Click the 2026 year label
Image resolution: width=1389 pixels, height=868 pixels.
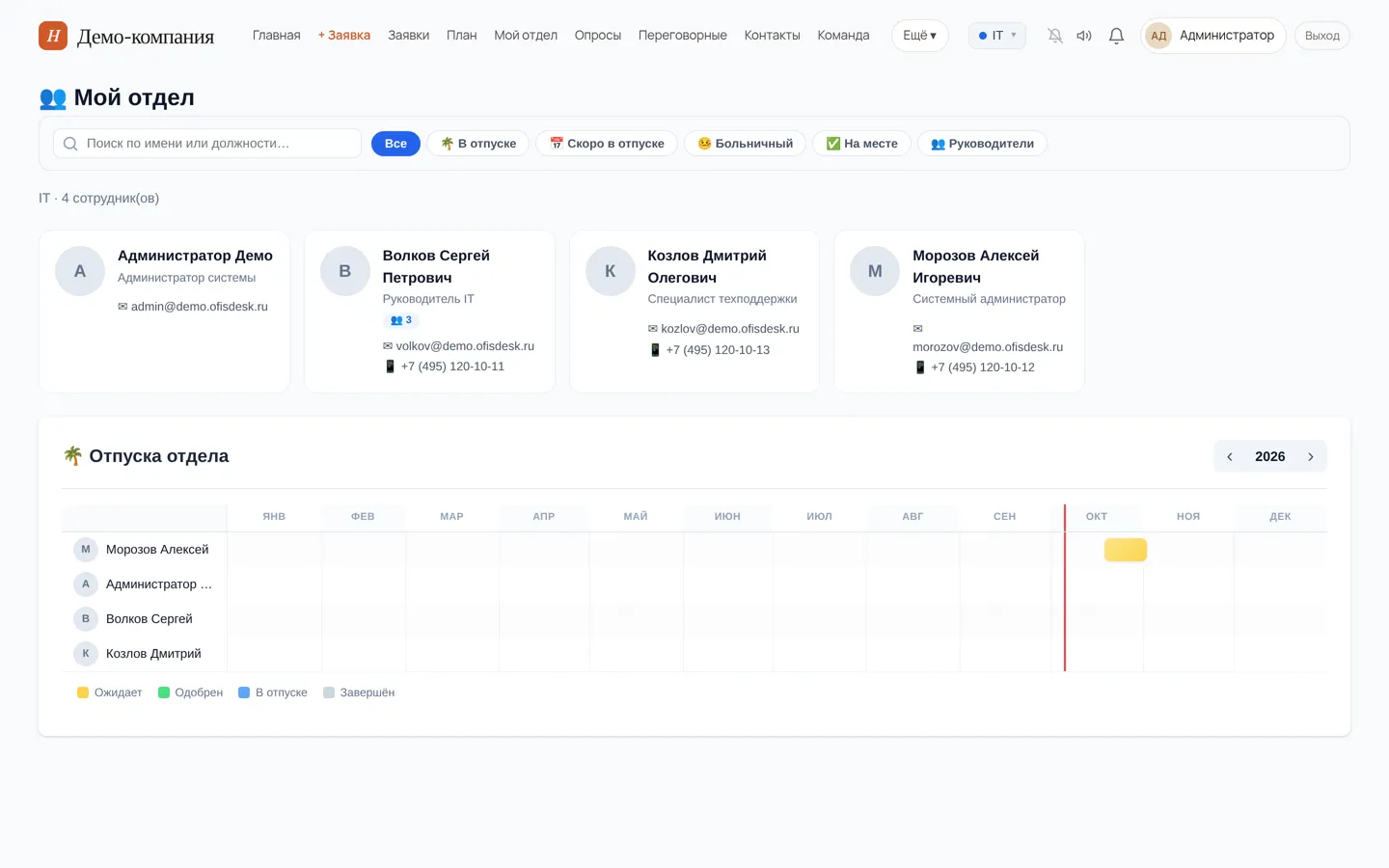click(x=1269, y=456)
